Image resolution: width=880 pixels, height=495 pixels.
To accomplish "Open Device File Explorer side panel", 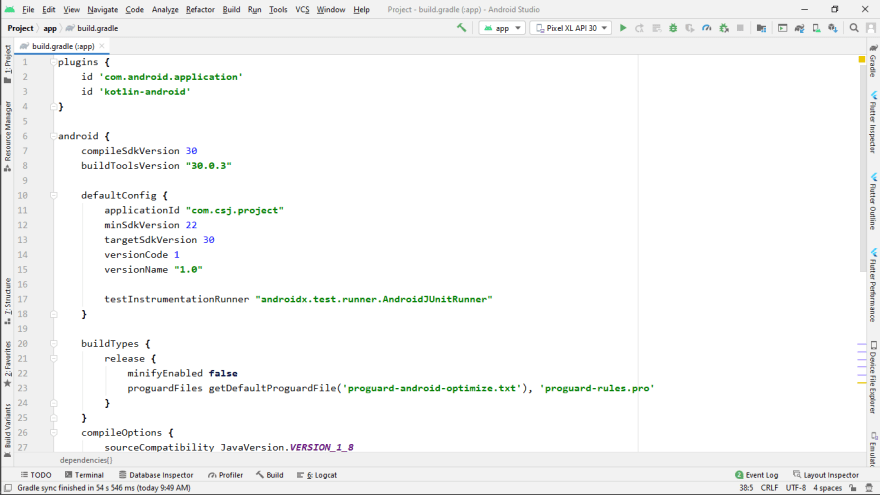I will click(x=873, y=377).
